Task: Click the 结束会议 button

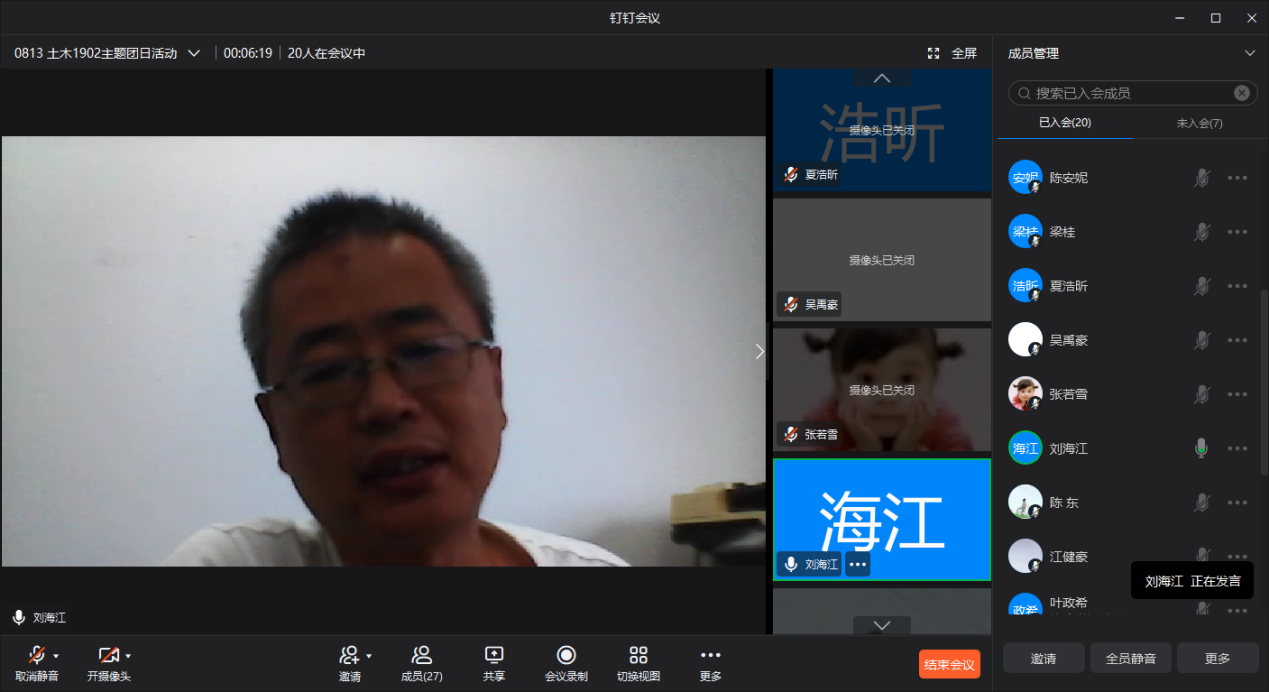Action: click(x=949, y=664)
